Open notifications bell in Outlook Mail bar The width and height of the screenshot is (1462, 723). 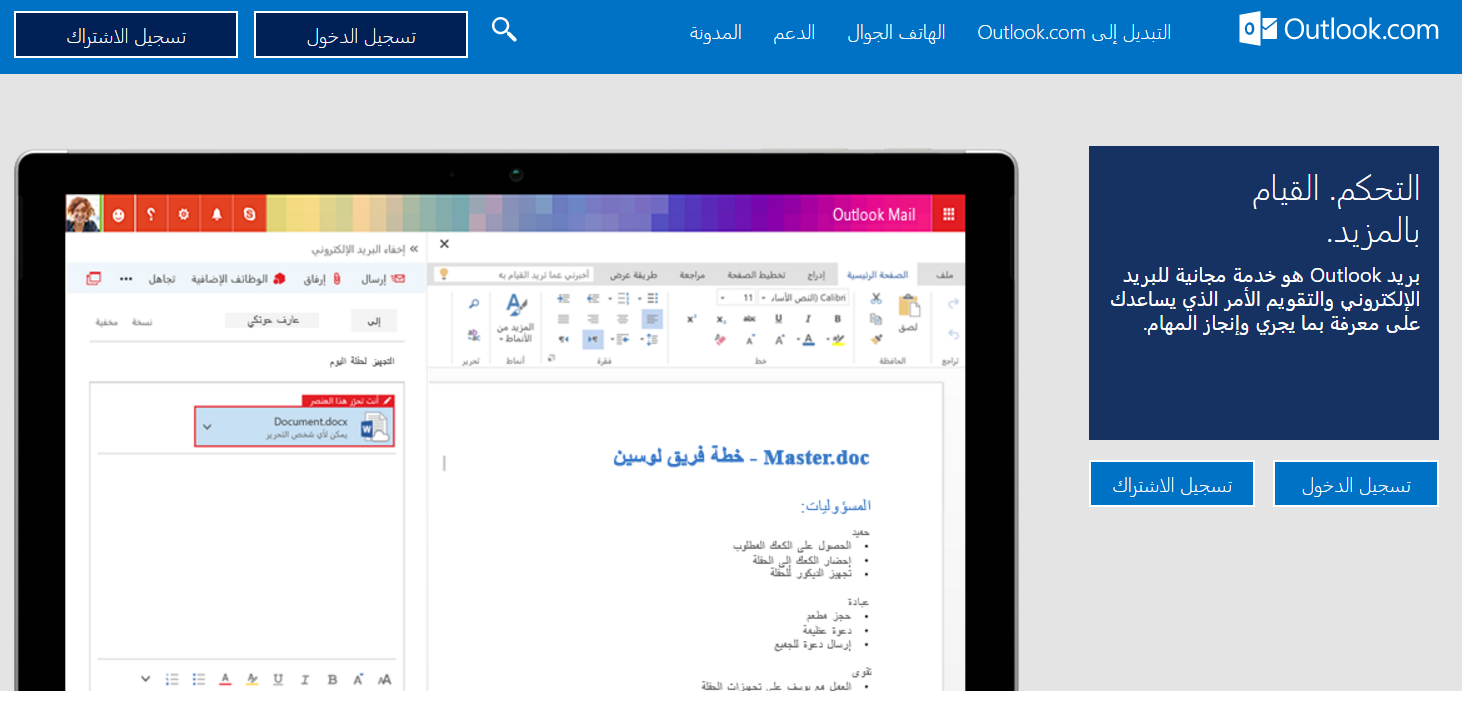216,214
